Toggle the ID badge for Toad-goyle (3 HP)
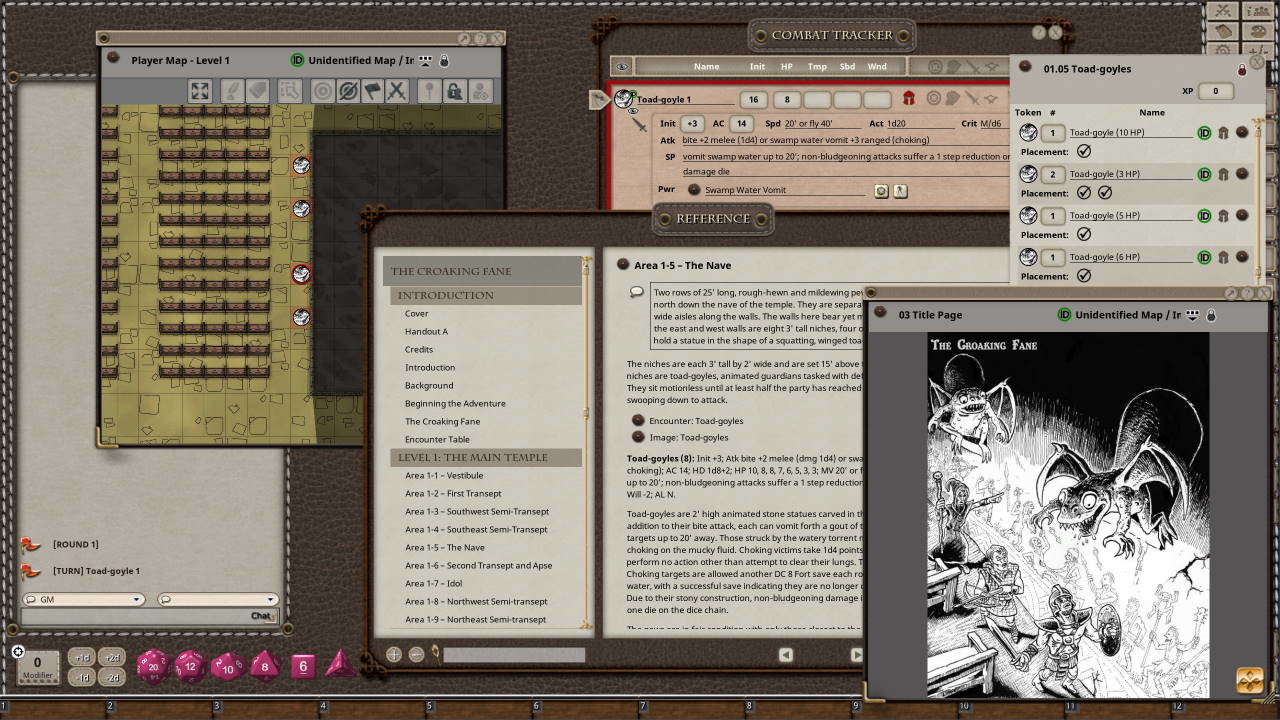This screenshot has width=1280, height=720. click(x=1204, y=173)
